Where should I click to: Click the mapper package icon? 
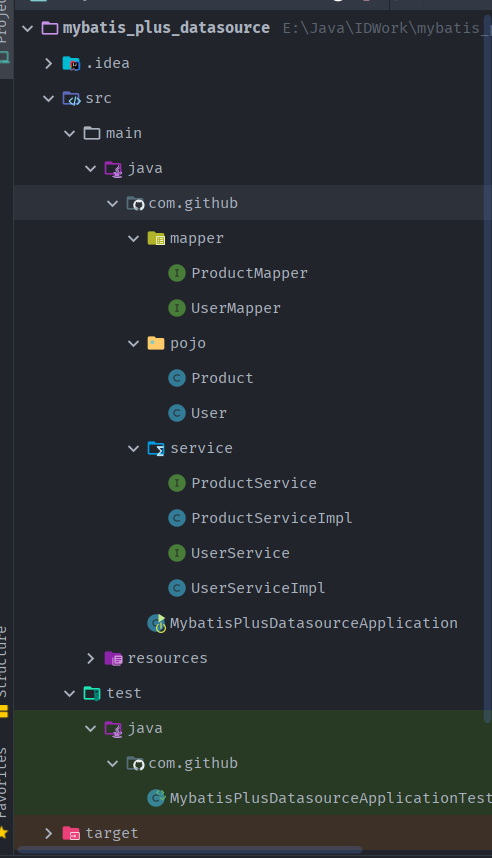tap(156, 239)
